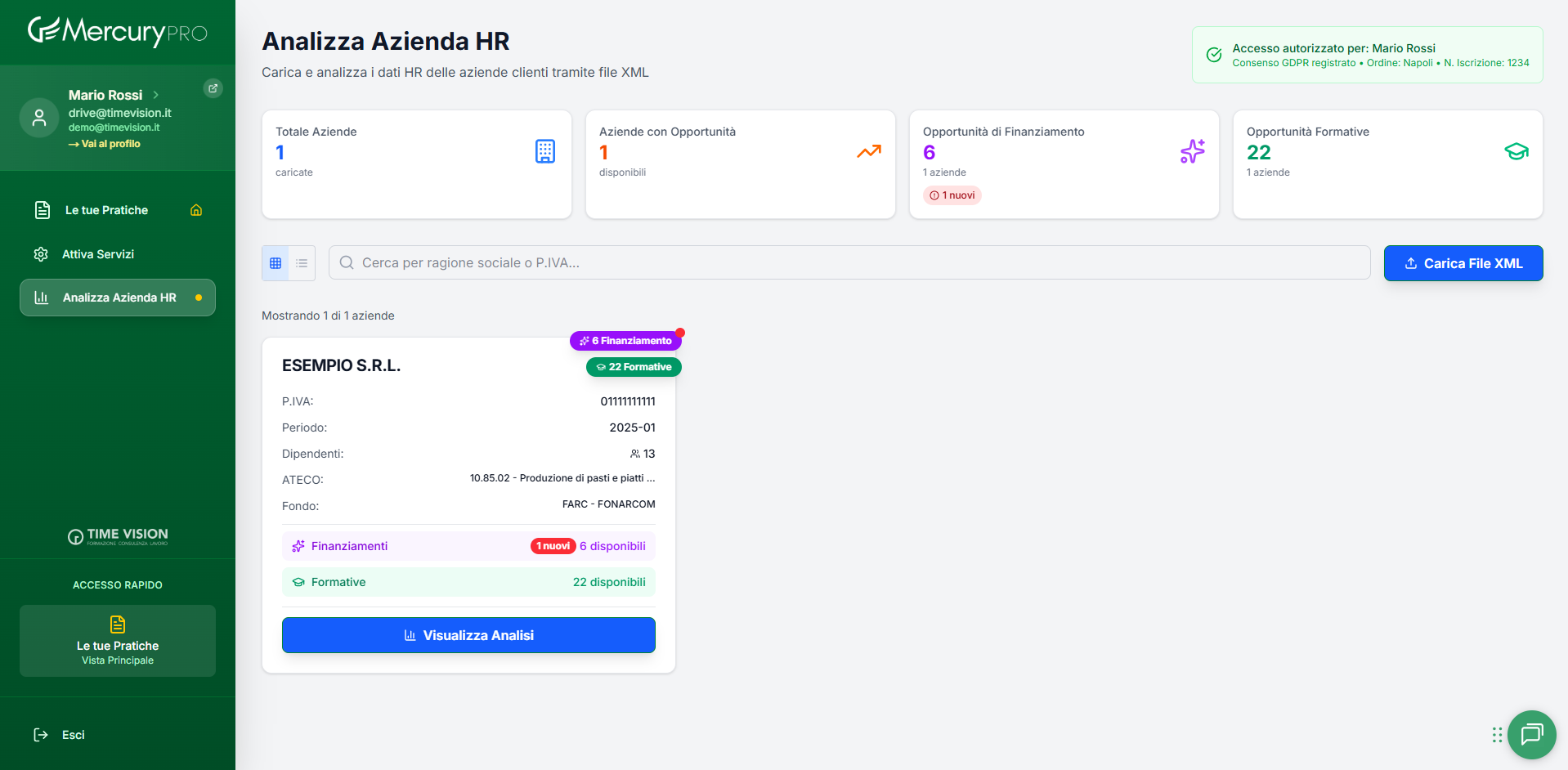Image resolution: width=1568 pixels, height=770 pixels.
Task: Open the chat bubble widget
Action: pyautogui.click(x=1531, y=734)
